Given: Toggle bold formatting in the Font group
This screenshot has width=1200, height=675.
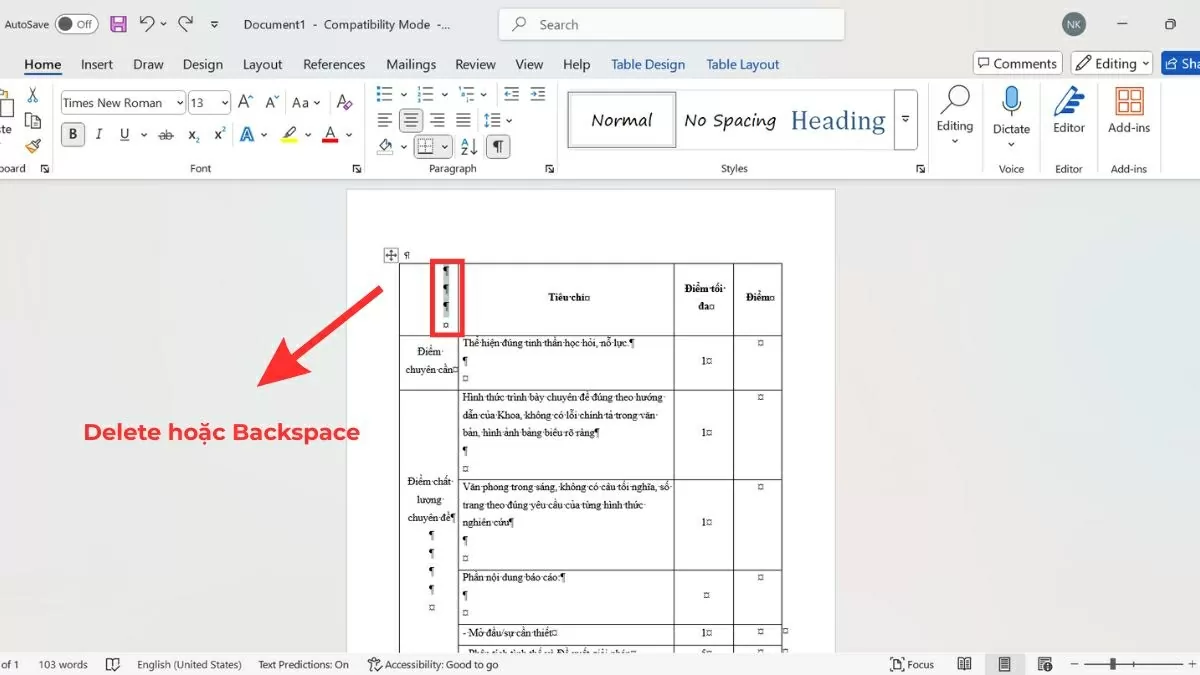Looking at the screenshot, I should (72, 134).
